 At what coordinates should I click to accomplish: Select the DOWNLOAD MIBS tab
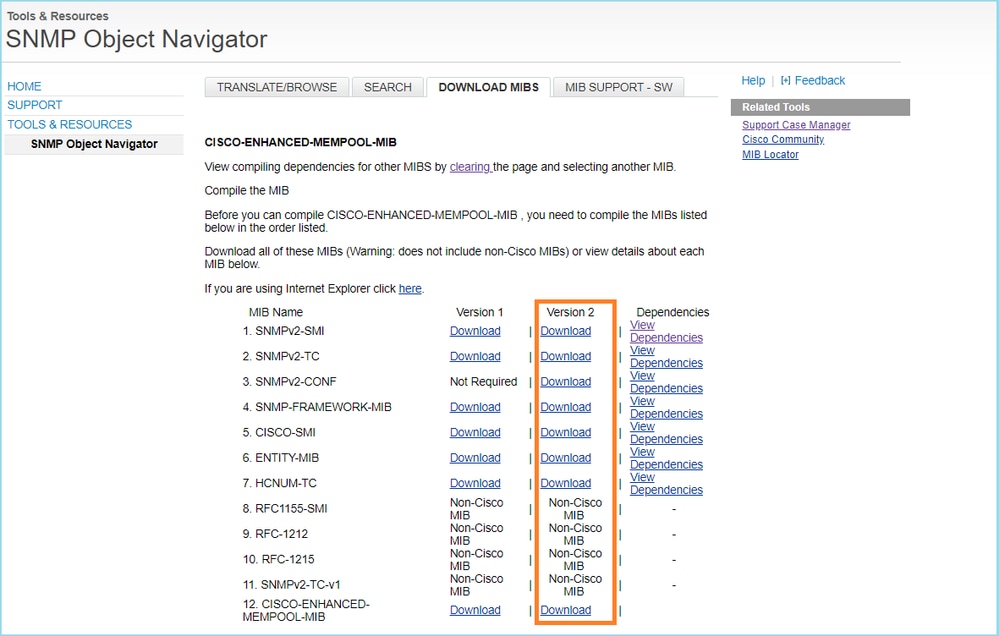pos(488,87)
